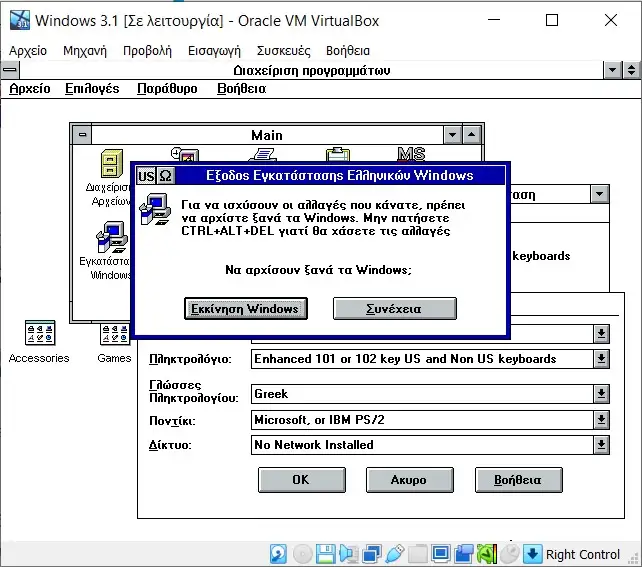Open the MS-DOS icon in Main window
642x567 pixels.
click(x=411, y=154)
